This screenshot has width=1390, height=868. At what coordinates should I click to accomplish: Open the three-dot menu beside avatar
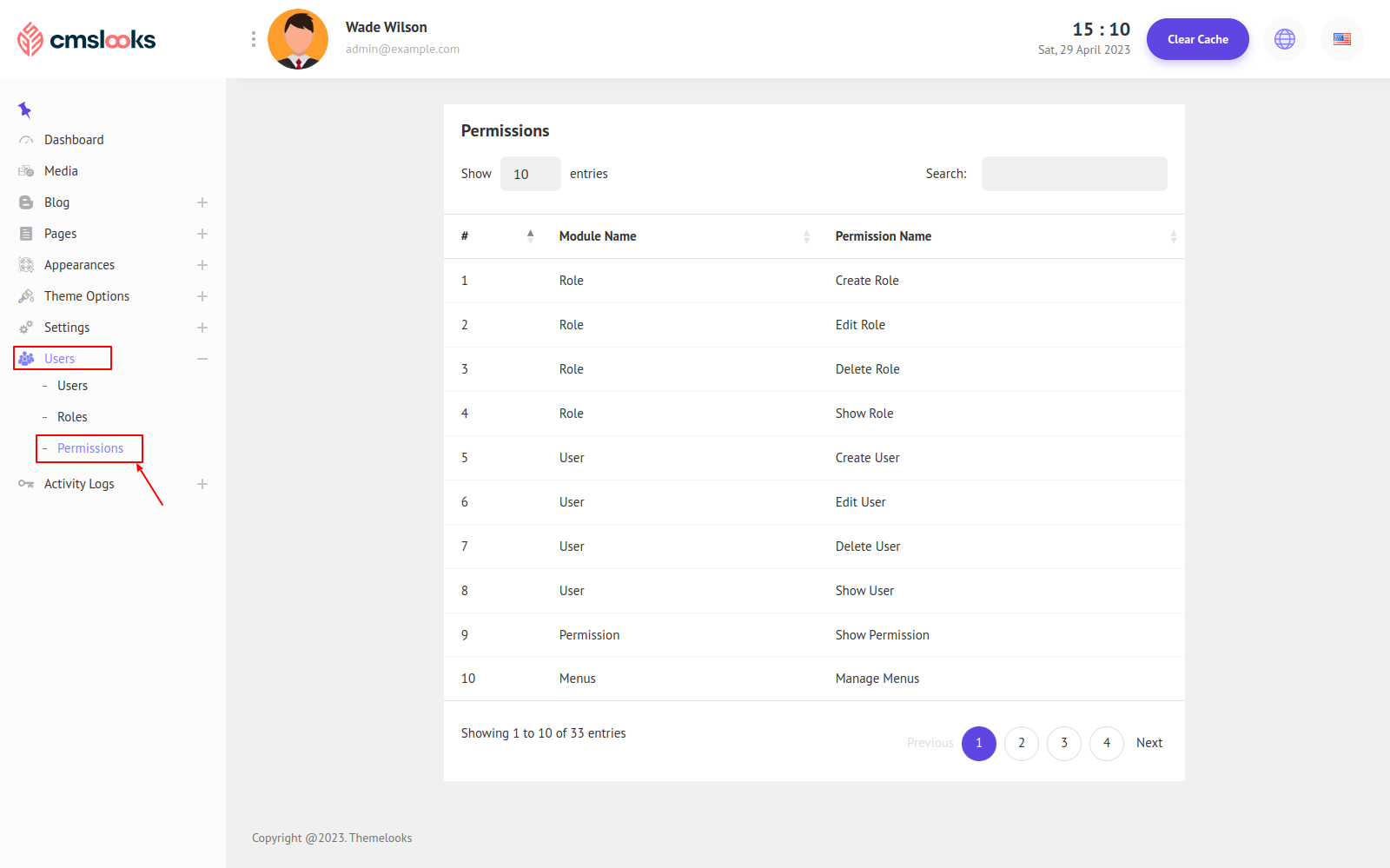click(253, 39)
